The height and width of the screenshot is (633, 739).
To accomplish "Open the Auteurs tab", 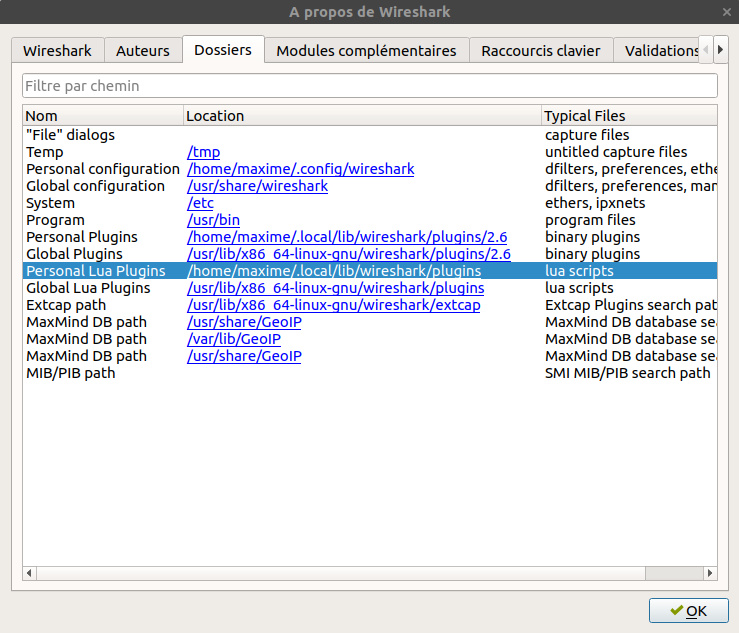I will pyautogui.click(x=143, y=50).
